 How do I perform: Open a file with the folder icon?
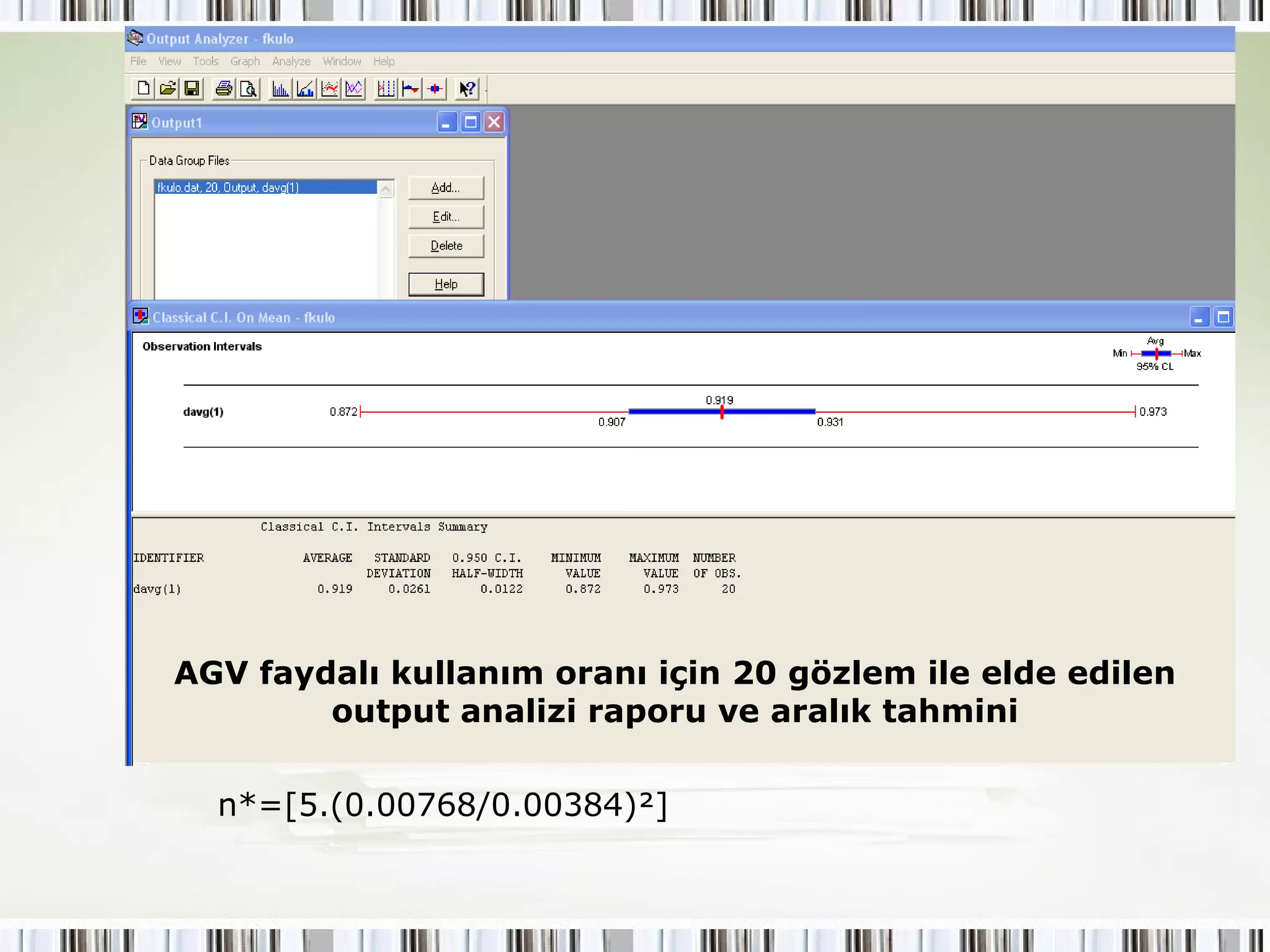pyautogui.click(x=167, y=89)
